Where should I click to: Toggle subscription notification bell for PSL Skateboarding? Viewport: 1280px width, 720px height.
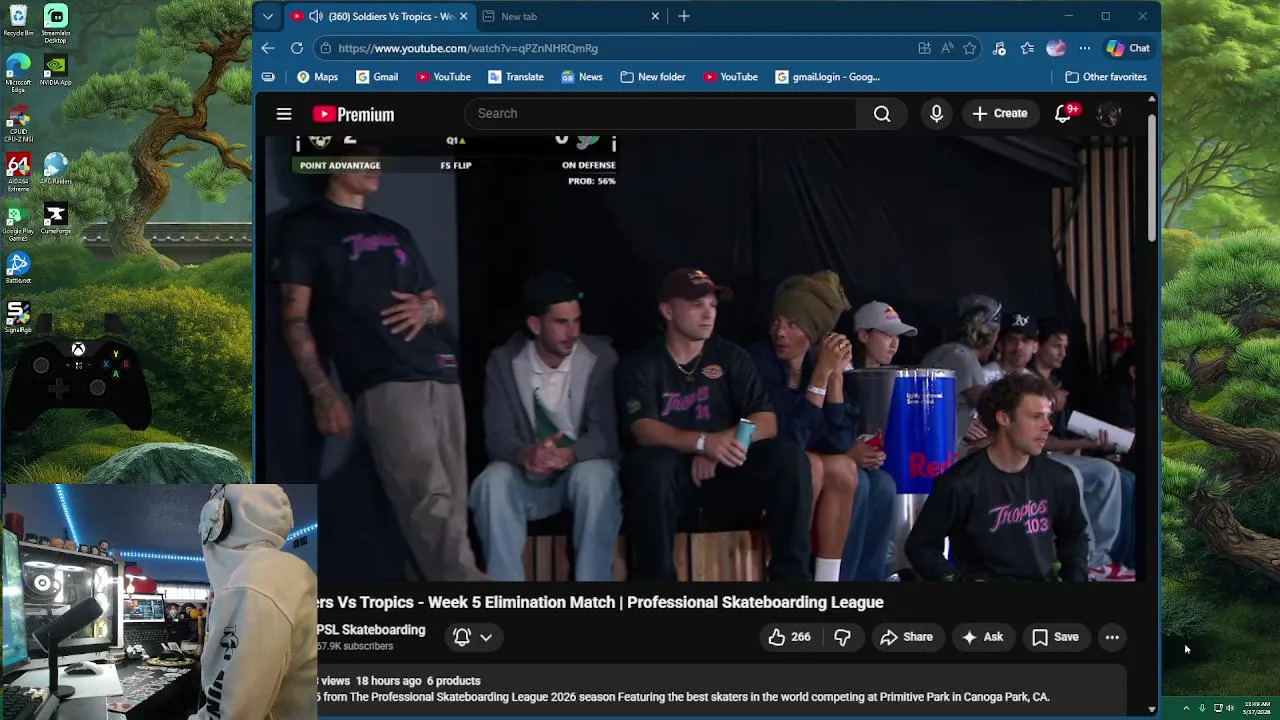pos(462,637)
